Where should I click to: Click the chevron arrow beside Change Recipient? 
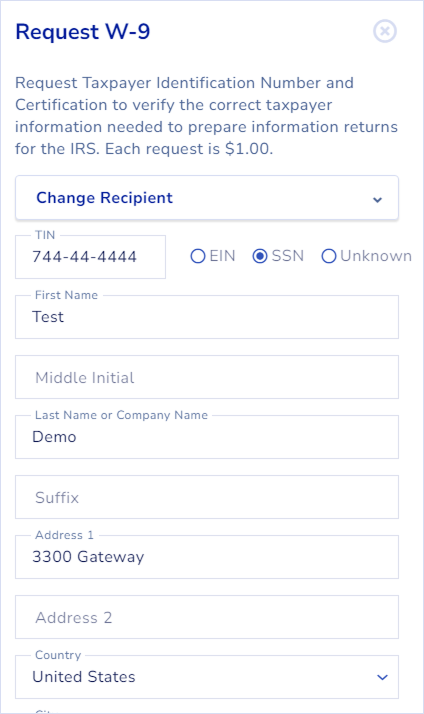pyautogui.click(x=377, y=199)
